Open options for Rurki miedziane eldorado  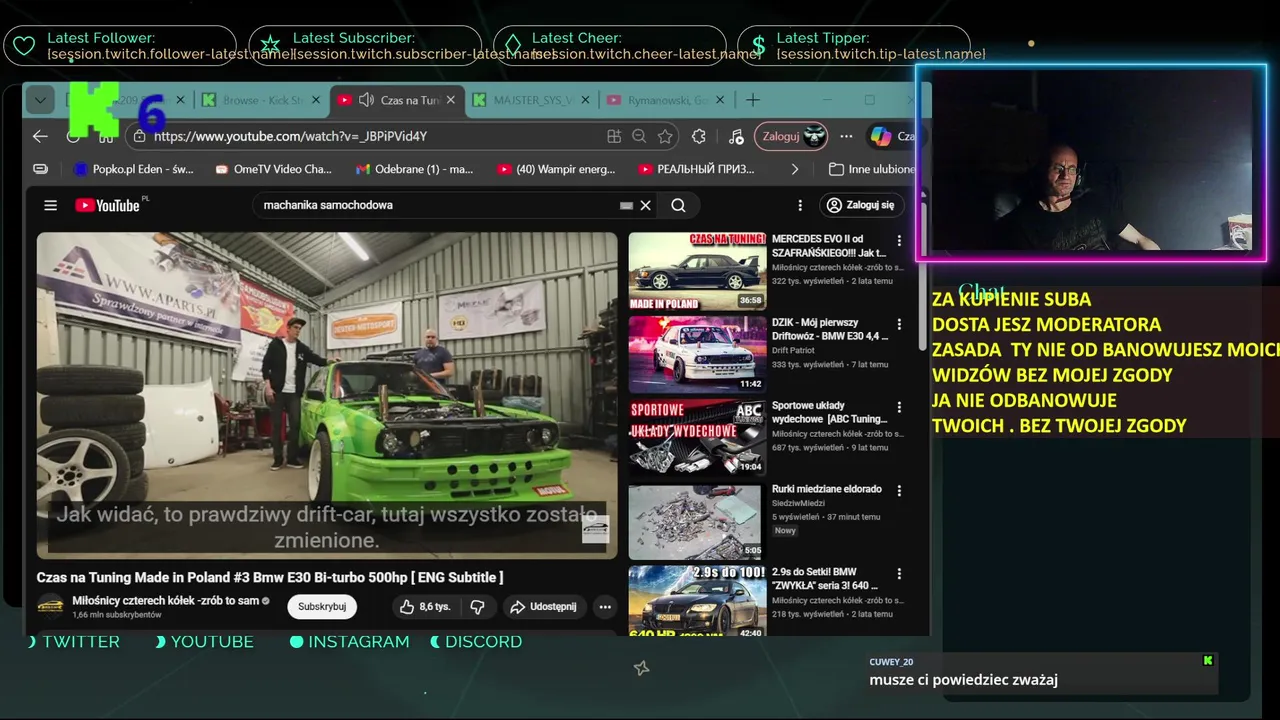point(899,491)
